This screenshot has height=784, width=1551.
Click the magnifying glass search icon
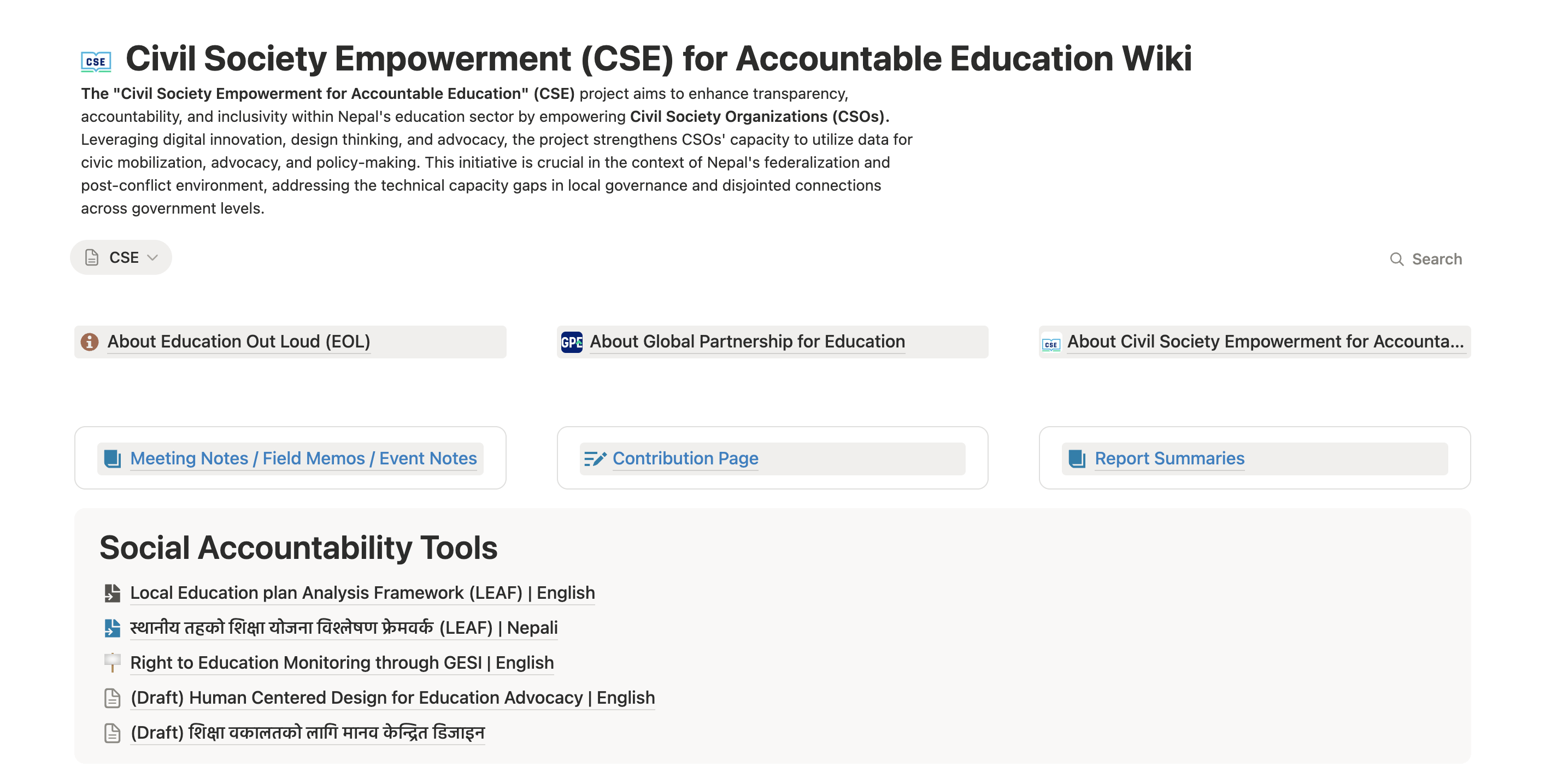(x=1396, y=259)
